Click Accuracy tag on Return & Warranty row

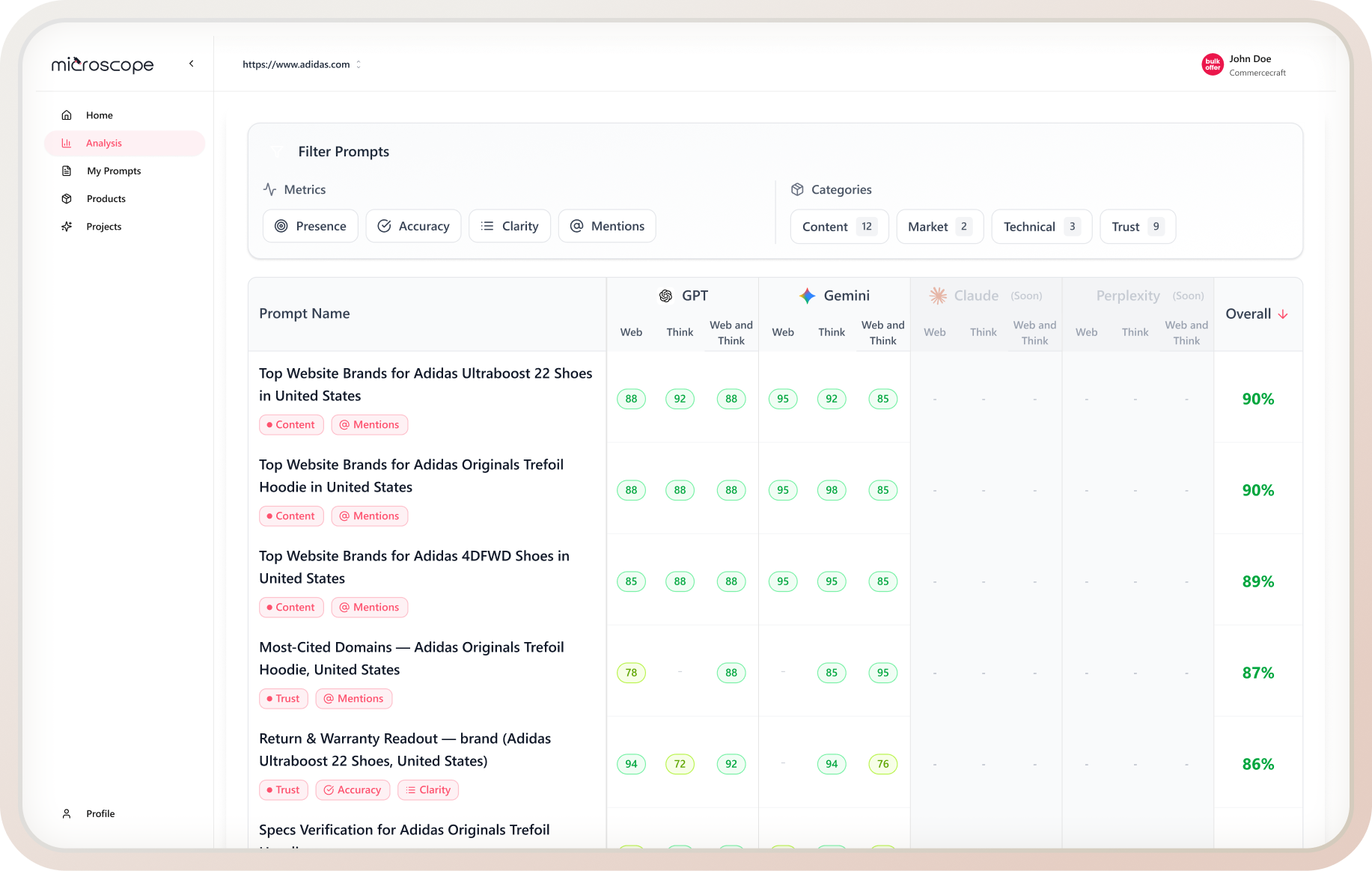(x=353, y=790)
